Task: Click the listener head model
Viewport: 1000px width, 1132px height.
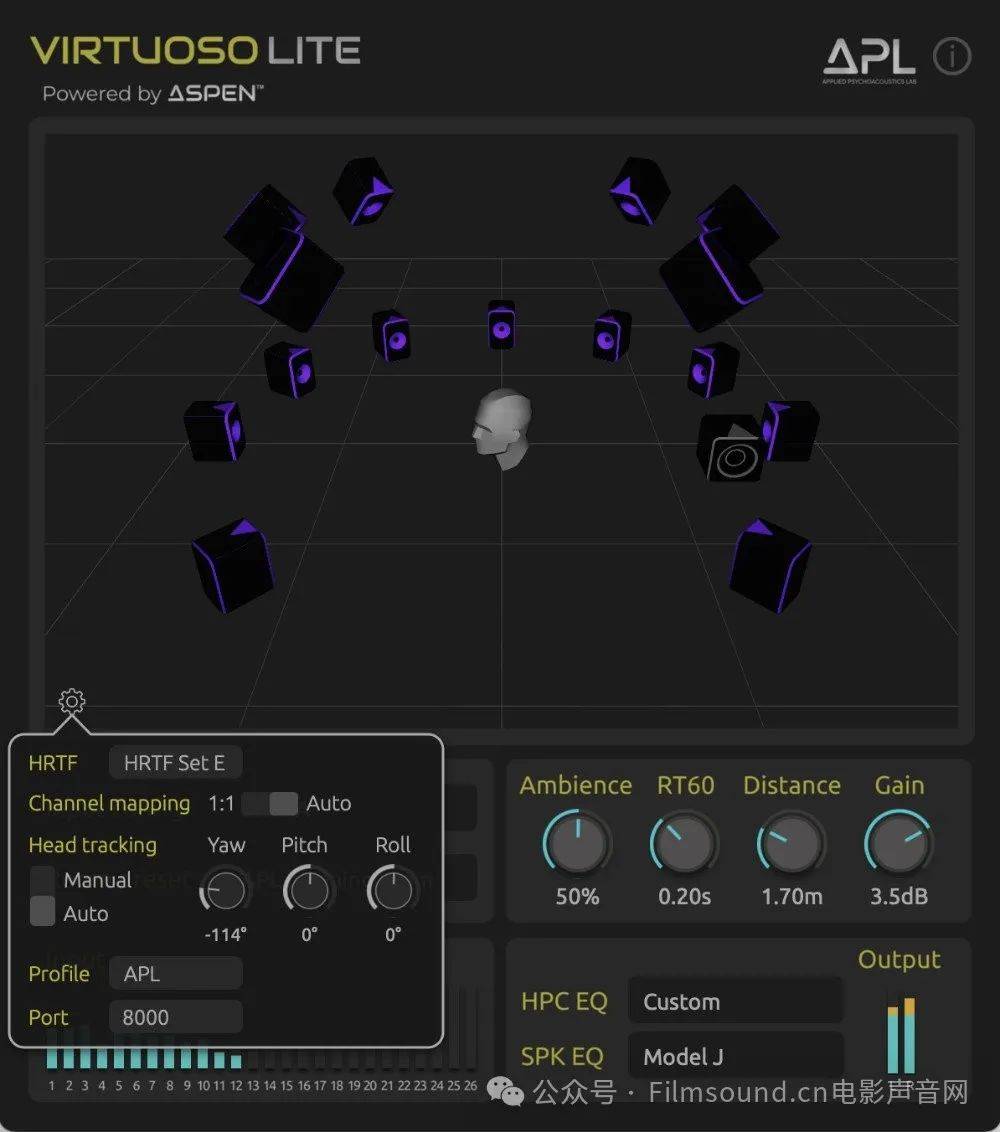Action: (503, 430)
